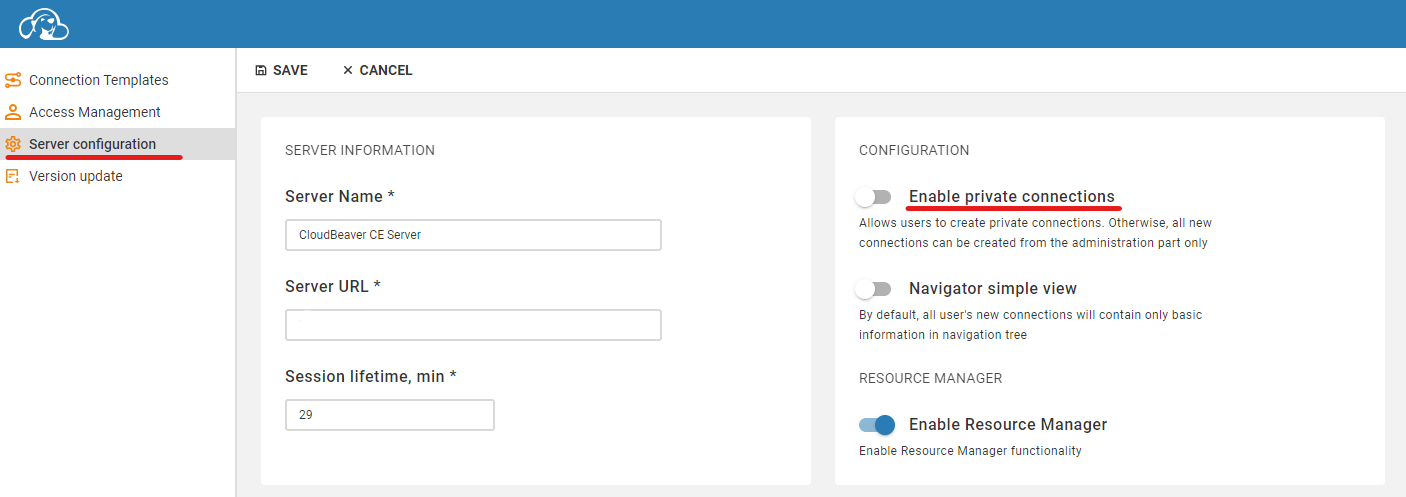Enable the private connections toggle

click(x=873, y=197)
